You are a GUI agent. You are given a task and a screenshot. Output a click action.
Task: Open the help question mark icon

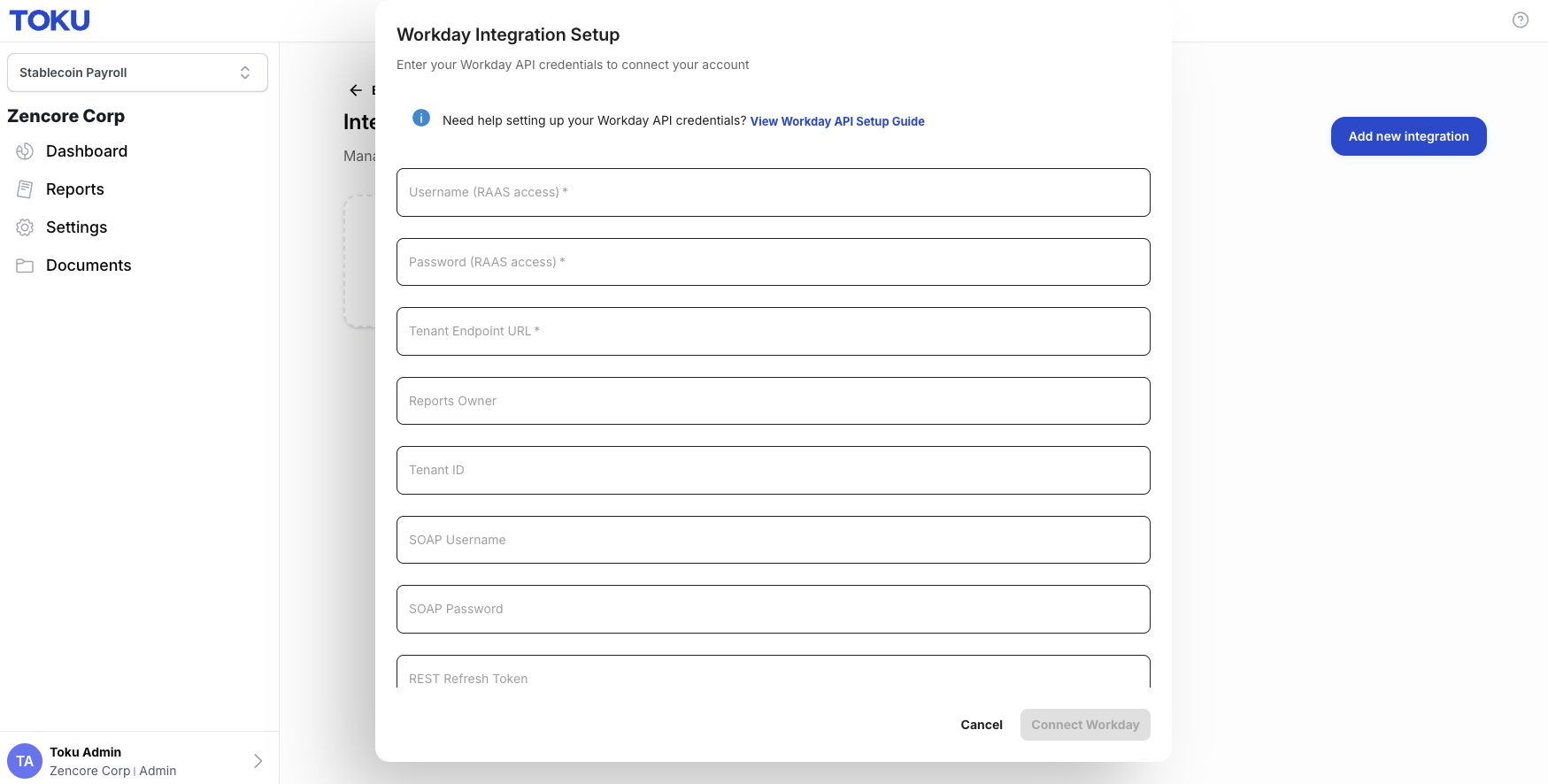point(1521,20)
